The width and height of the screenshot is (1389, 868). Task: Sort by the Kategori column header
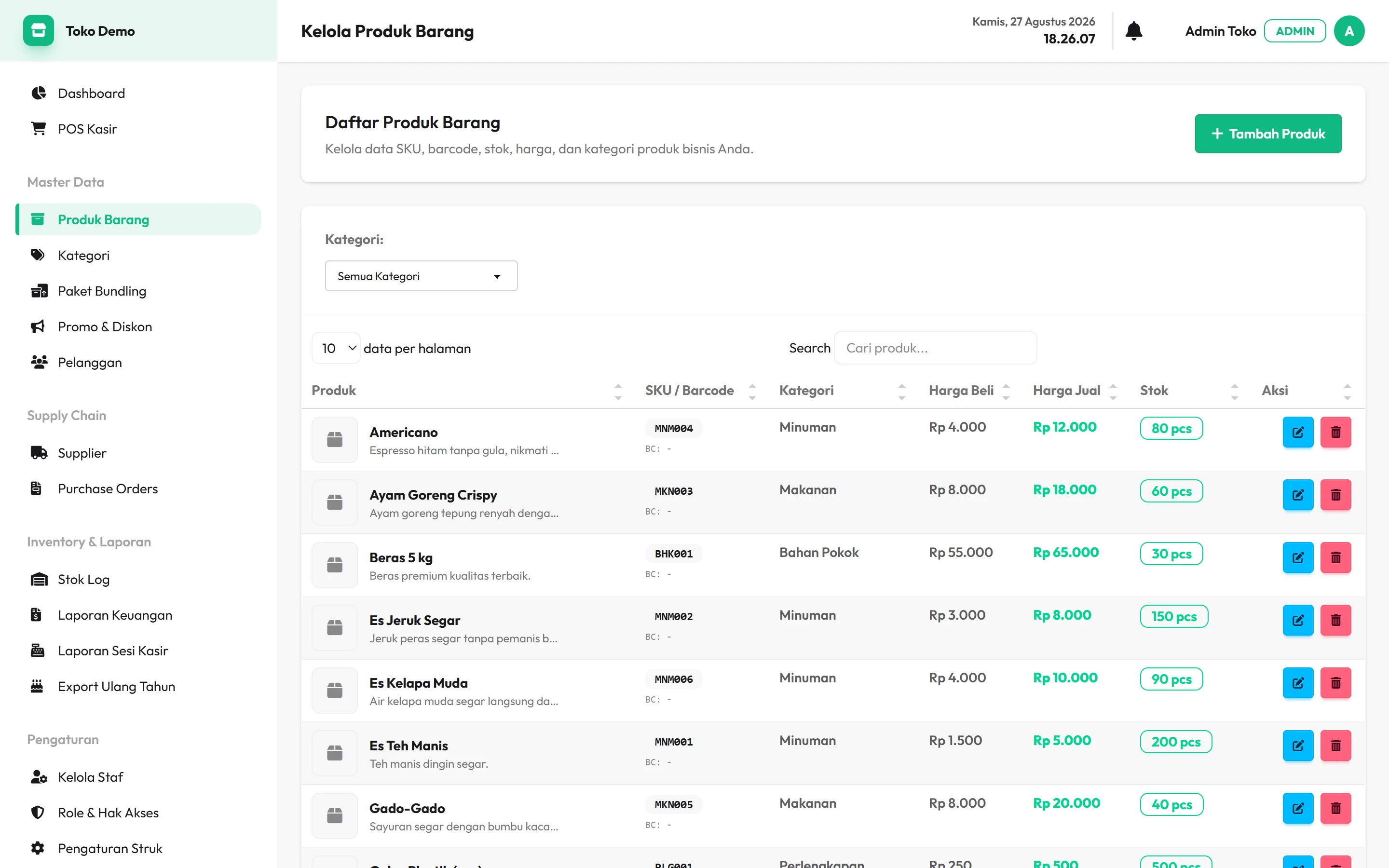pyautogui.click(x=844, y=391)
